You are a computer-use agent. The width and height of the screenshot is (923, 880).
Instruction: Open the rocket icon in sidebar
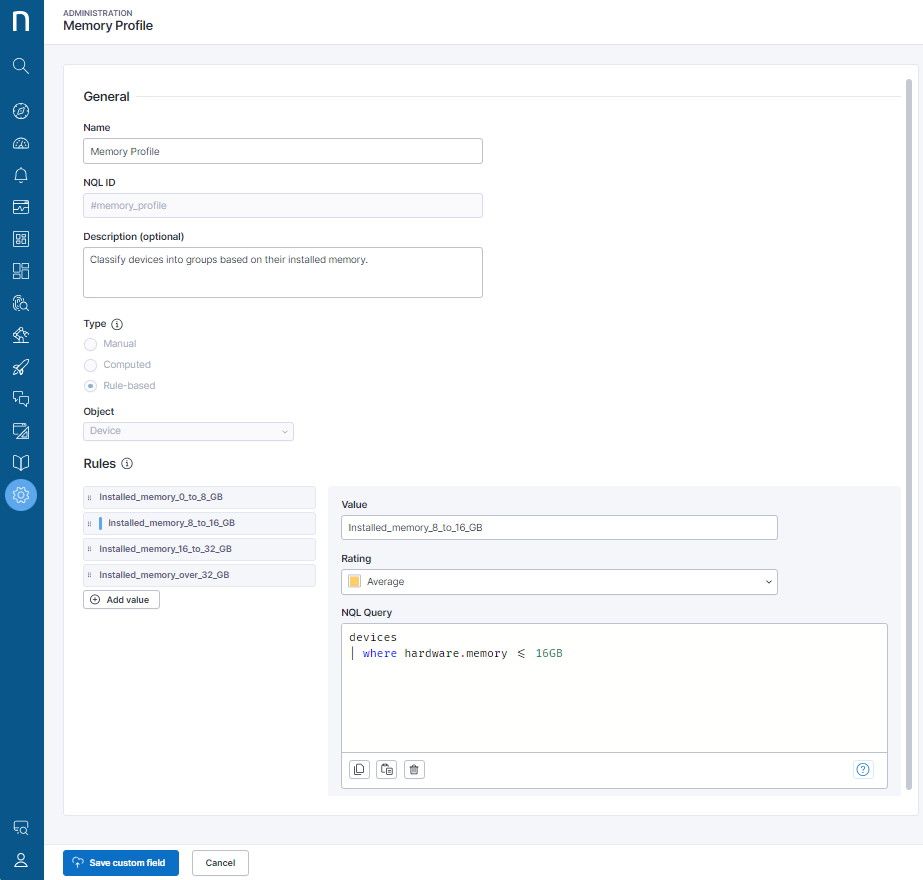pyautogui.click(x=21, y=367)
